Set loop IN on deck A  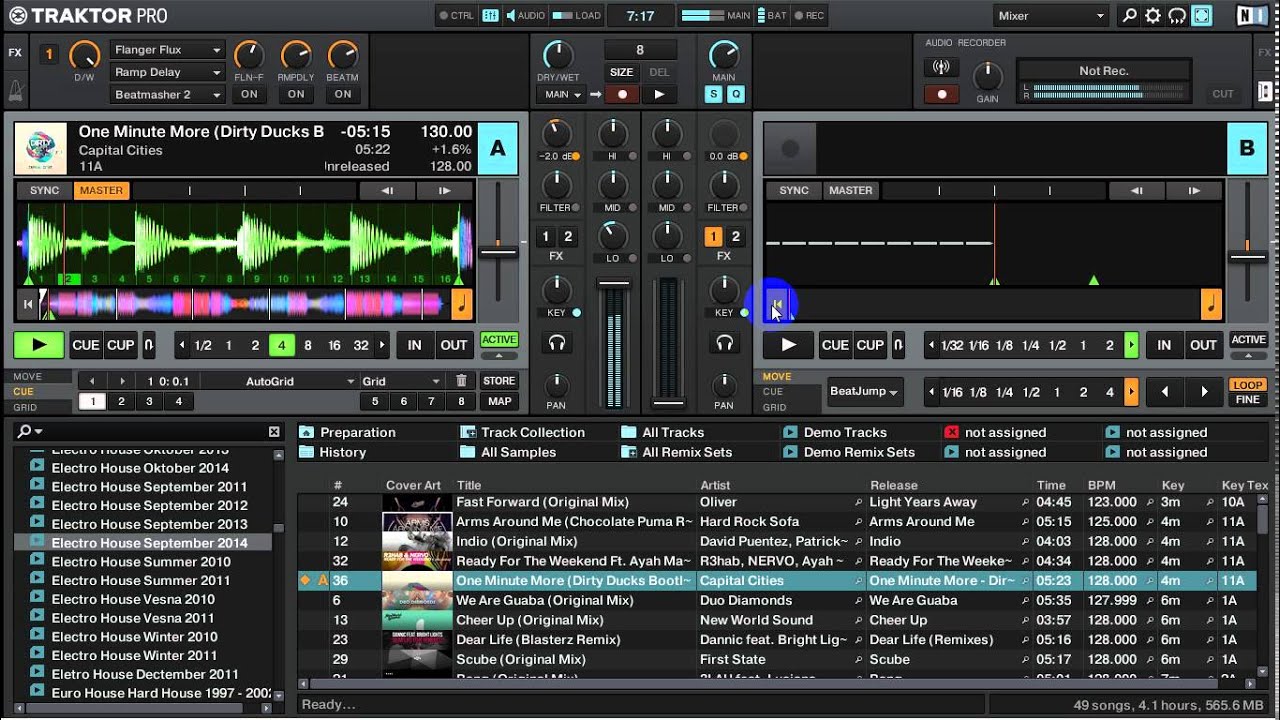[414, 345]
